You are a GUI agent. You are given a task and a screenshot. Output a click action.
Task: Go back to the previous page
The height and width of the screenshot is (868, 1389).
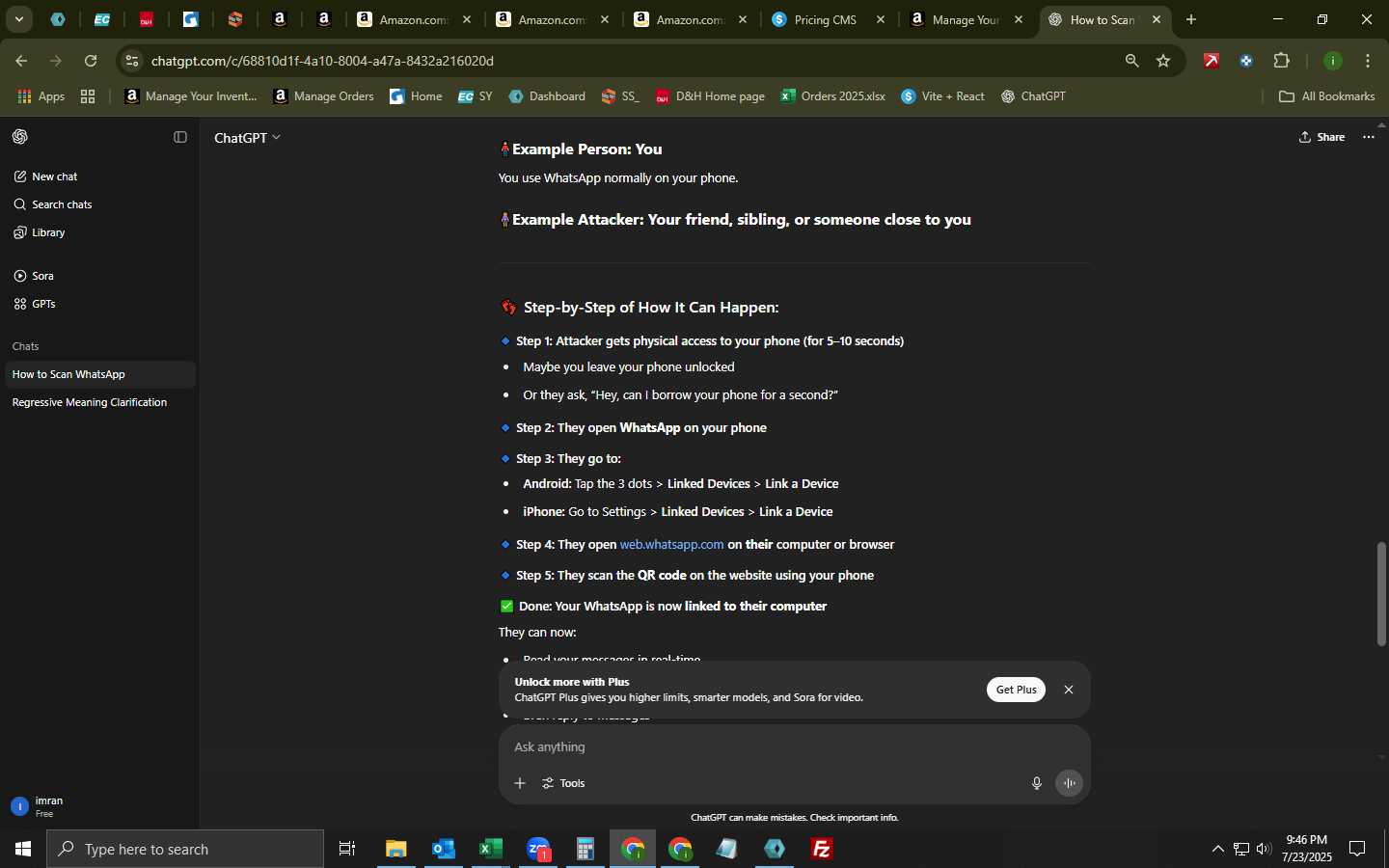(21, 61)
